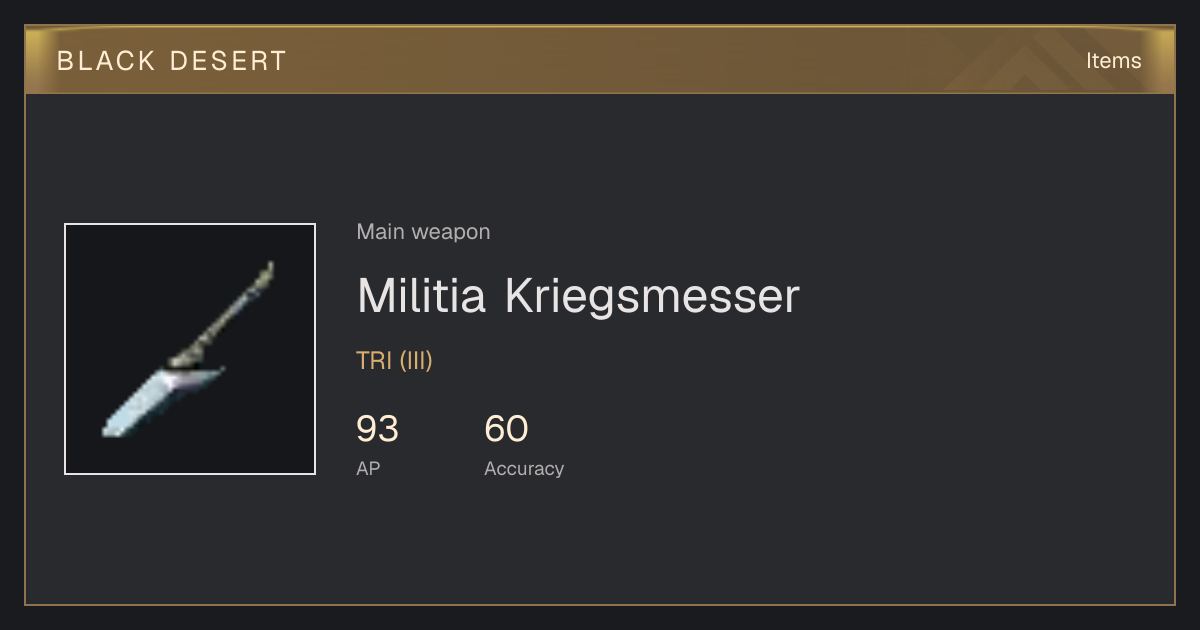Click the BLACK DESERT header title
Image resolution: width=1200 pixels, height=630 pixels.
tap(172, 61)
